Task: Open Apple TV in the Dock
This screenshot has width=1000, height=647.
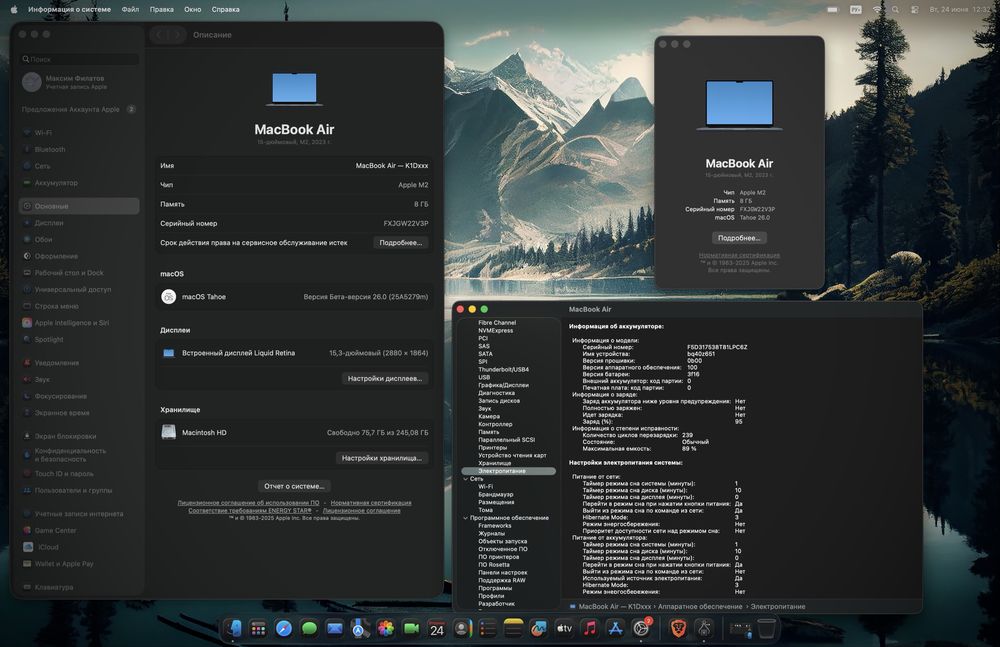Action: pyautogui.click(x=564, y=628)
